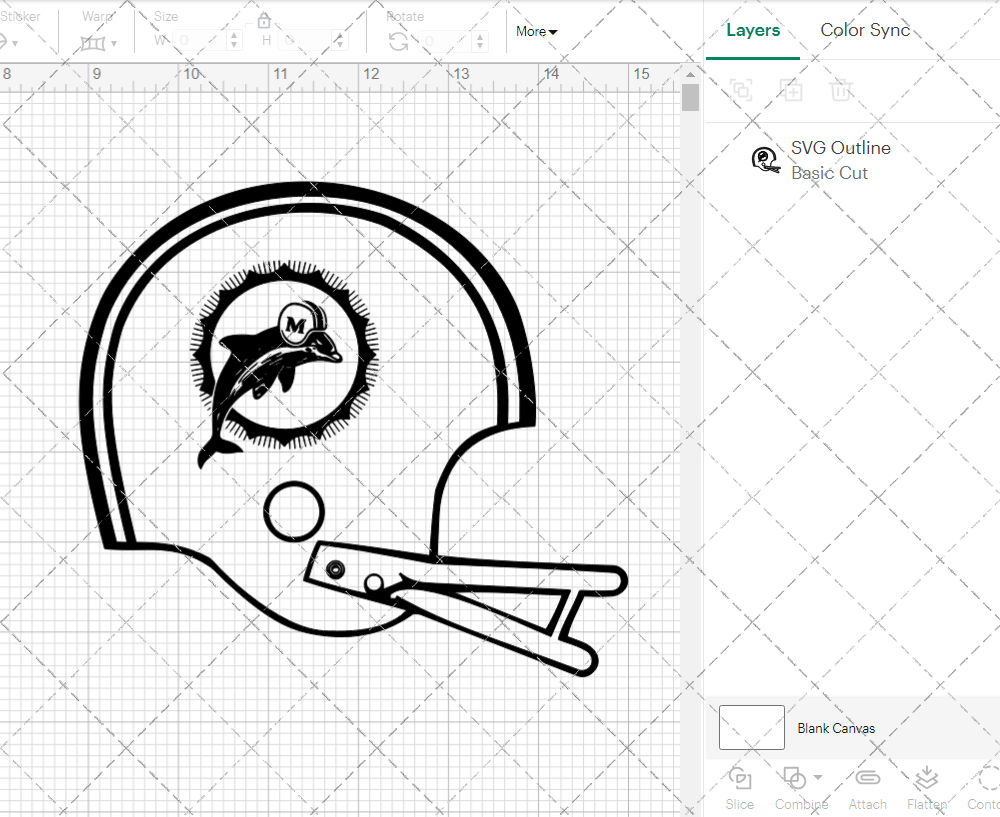Select the Blank Canvas swatch
The image size is (1000, 817).
(751, 727)
